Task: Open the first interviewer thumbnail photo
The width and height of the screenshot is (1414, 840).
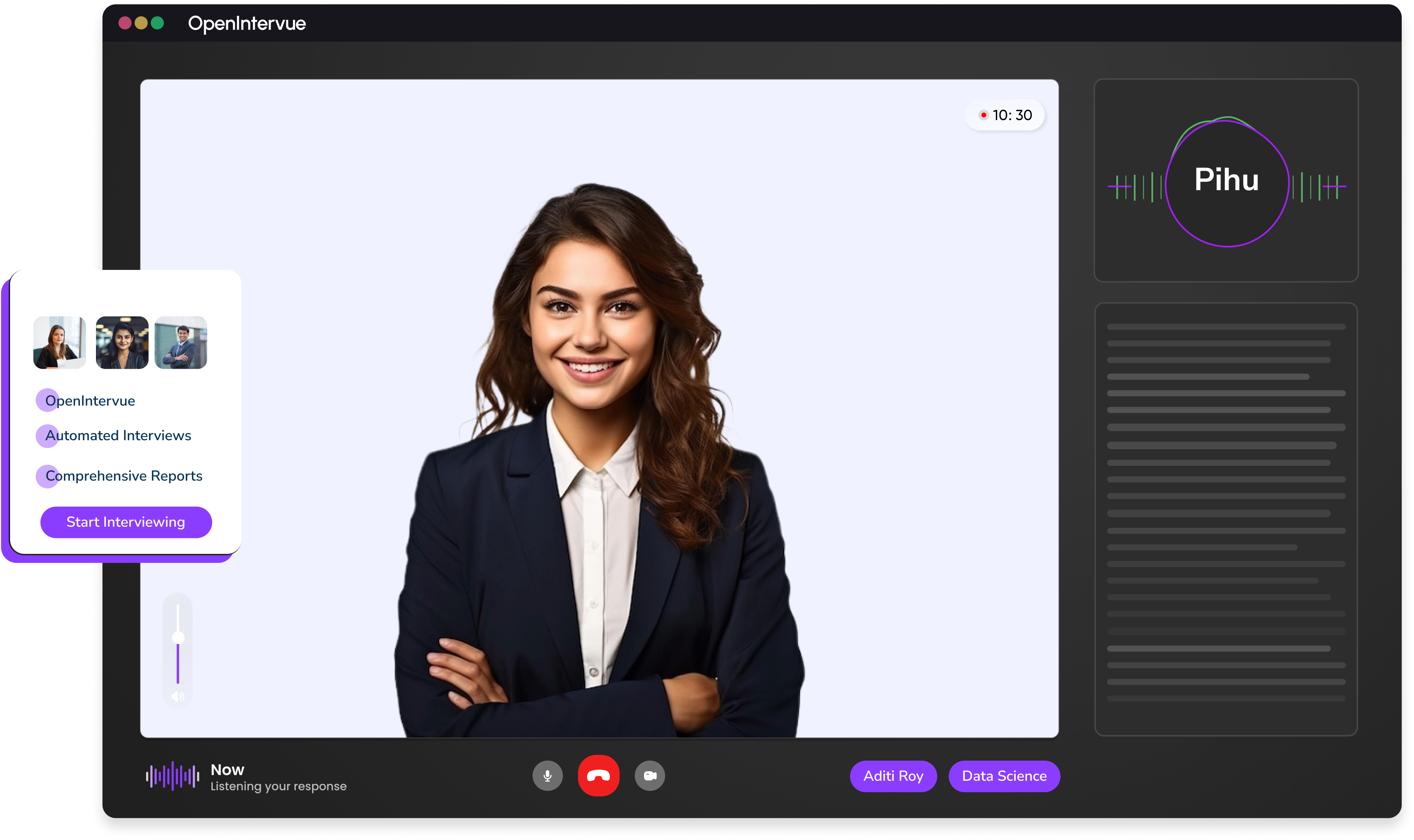Action: (x=60, y=342)
